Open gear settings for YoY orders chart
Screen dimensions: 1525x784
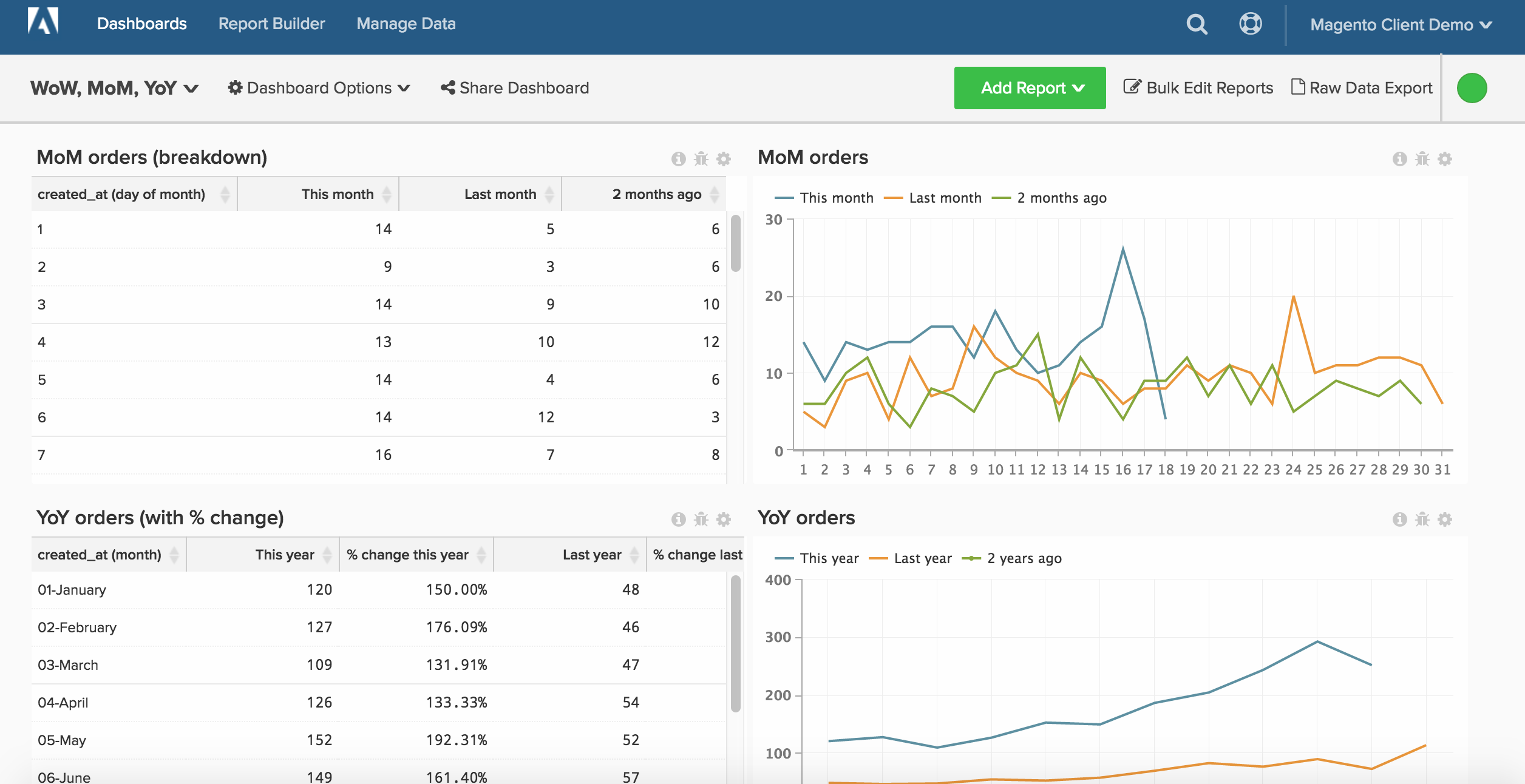click(1445, 519)
